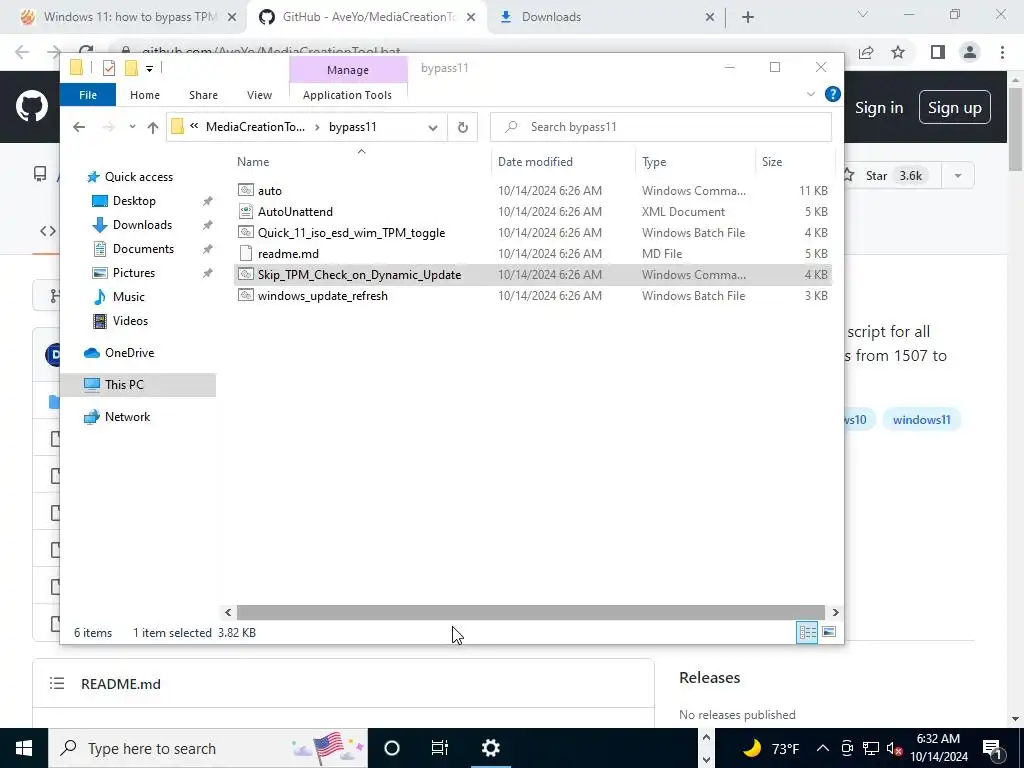Click the Manage contextual tab
Image resolution: width=1024 pixels, height=768 pixels.
tap(347, 70)
